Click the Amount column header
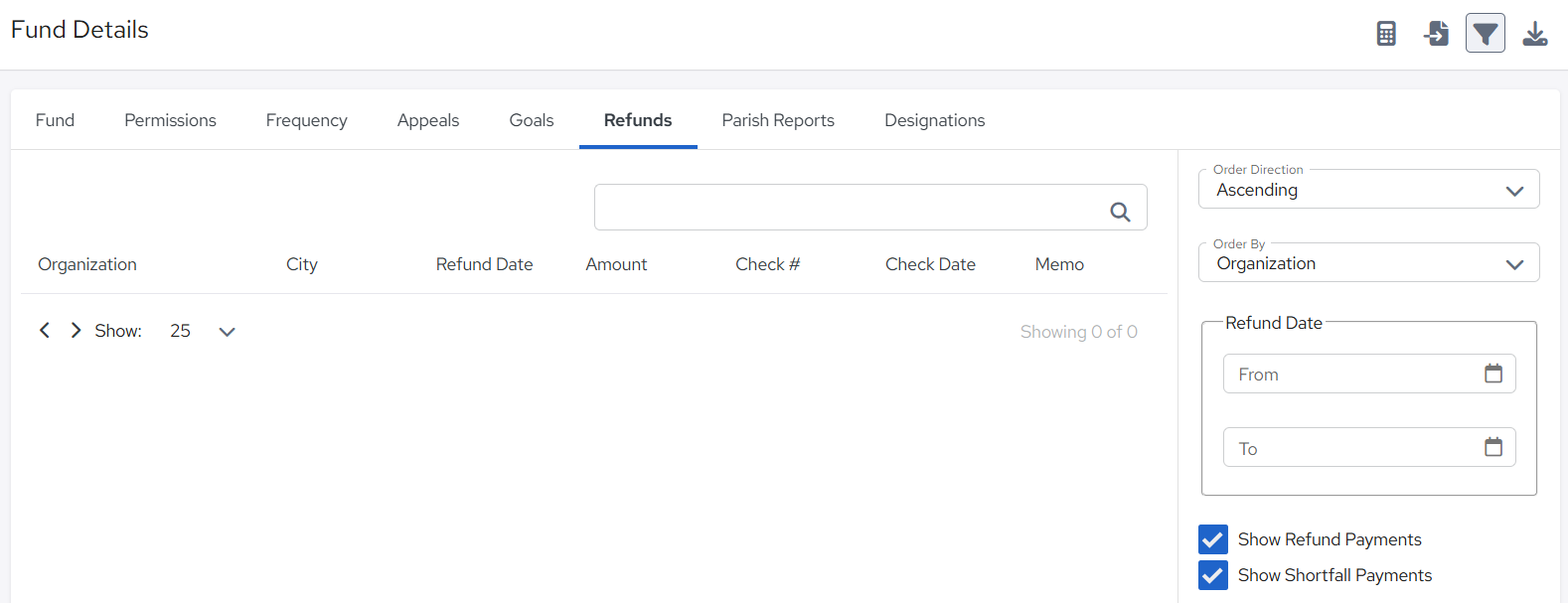The height and width of the screenshot is (603, 1568). (x=616, y=264)
